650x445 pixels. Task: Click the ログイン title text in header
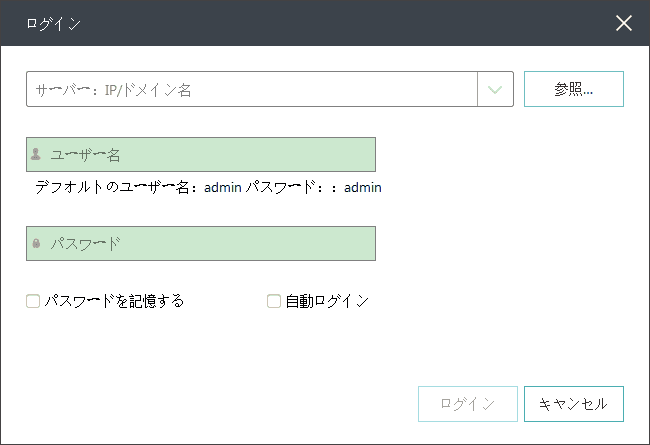click(53, 24)
